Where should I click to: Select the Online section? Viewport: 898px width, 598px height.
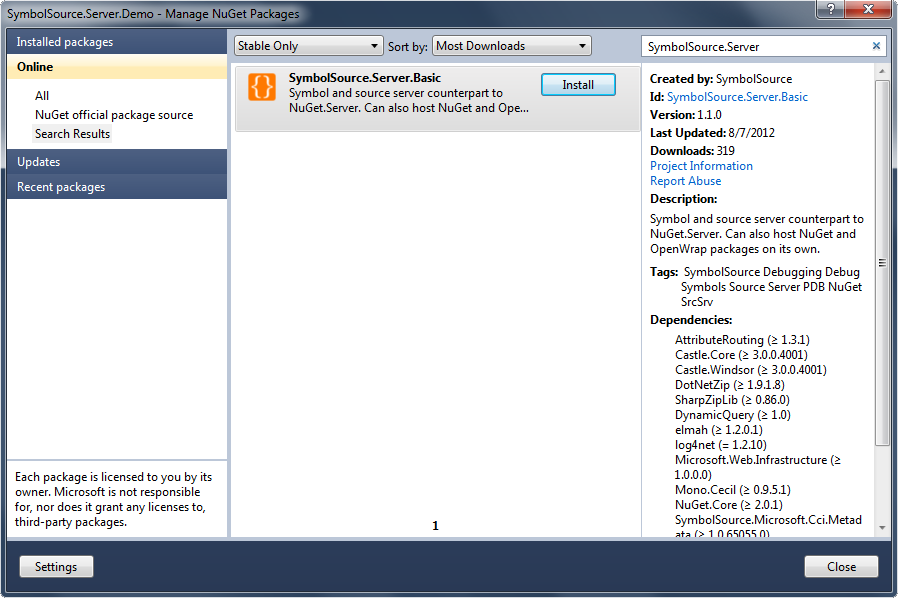(117, 66)
